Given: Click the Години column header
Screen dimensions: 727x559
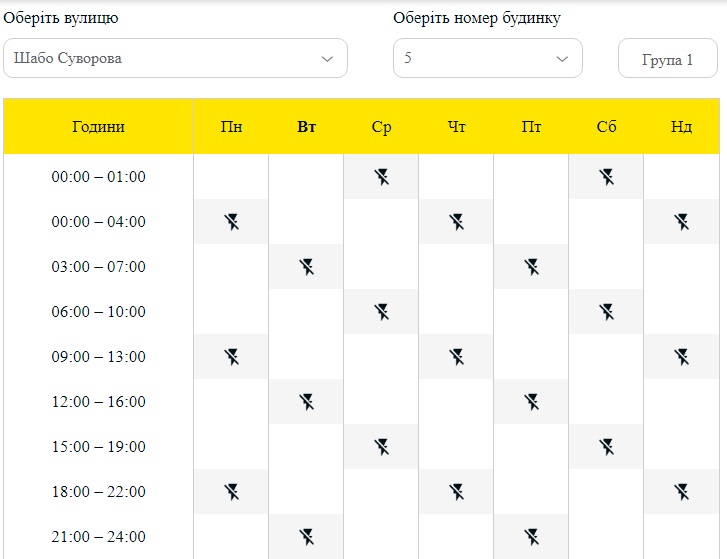Looking at the screenshot, I should (x=98, y=127).
